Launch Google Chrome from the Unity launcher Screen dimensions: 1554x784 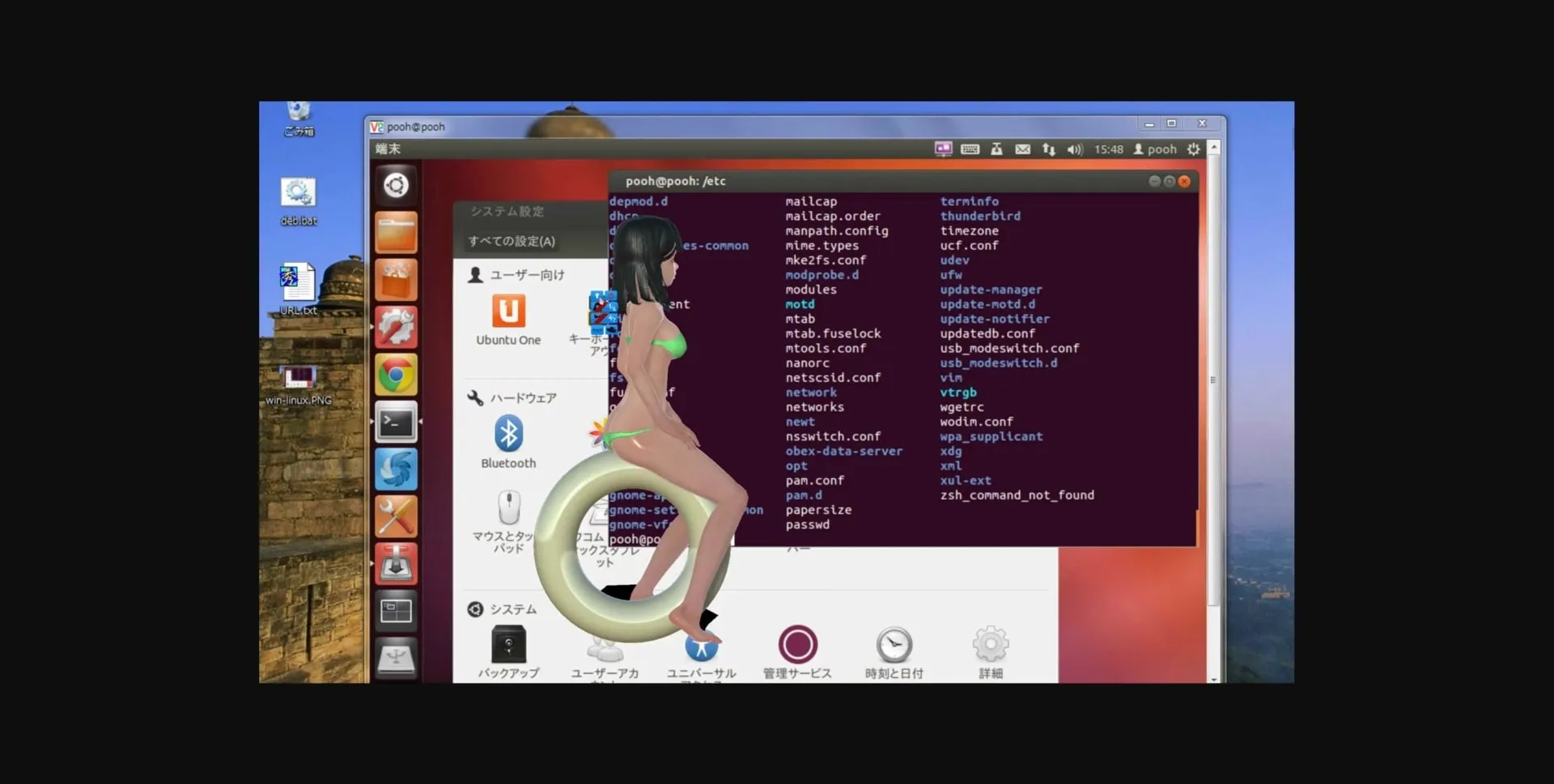pos(396,375)
